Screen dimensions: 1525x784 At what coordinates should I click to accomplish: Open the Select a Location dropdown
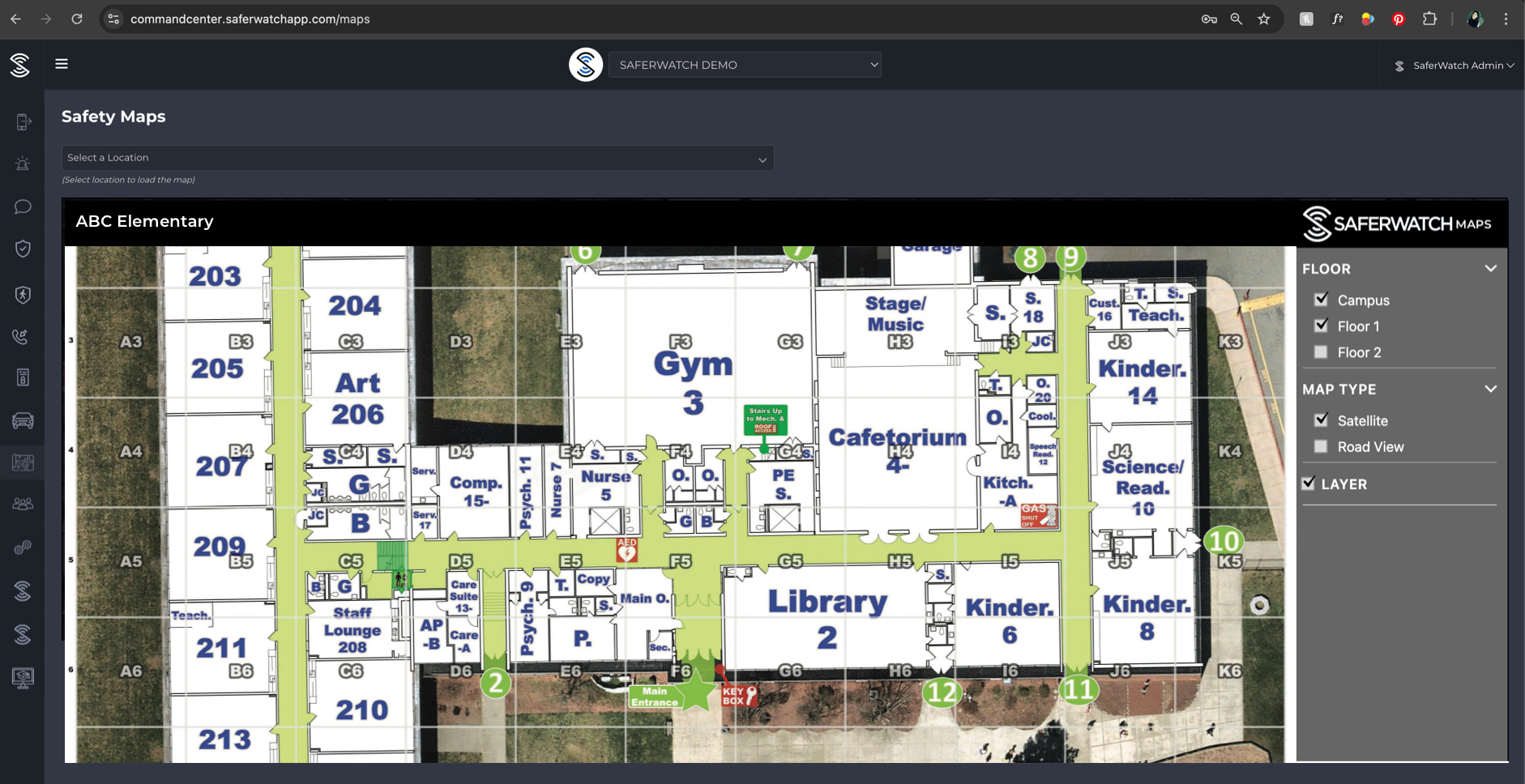[x=417, y=158]
